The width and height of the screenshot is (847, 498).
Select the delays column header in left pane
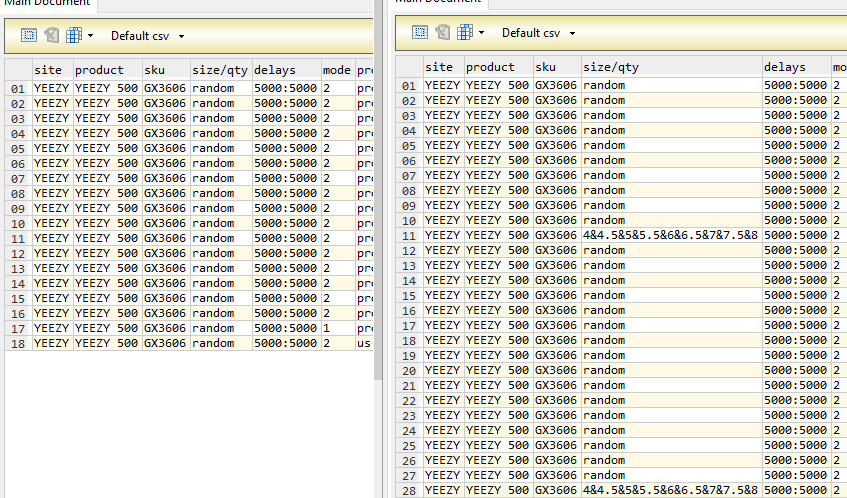coord(286,70)
